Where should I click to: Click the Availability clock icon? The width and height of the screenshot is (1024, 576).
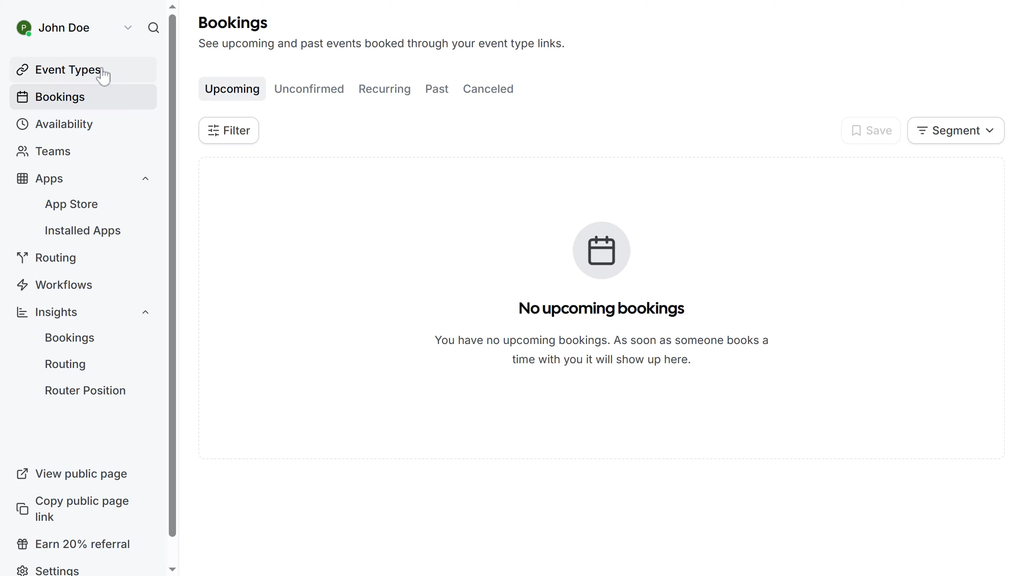point(22,124)
